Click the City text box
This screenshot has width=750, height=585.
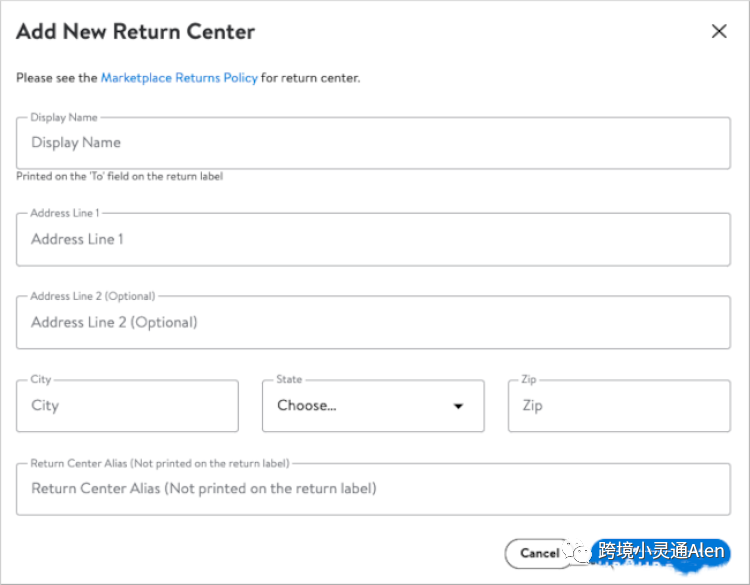tap(127, 406)
